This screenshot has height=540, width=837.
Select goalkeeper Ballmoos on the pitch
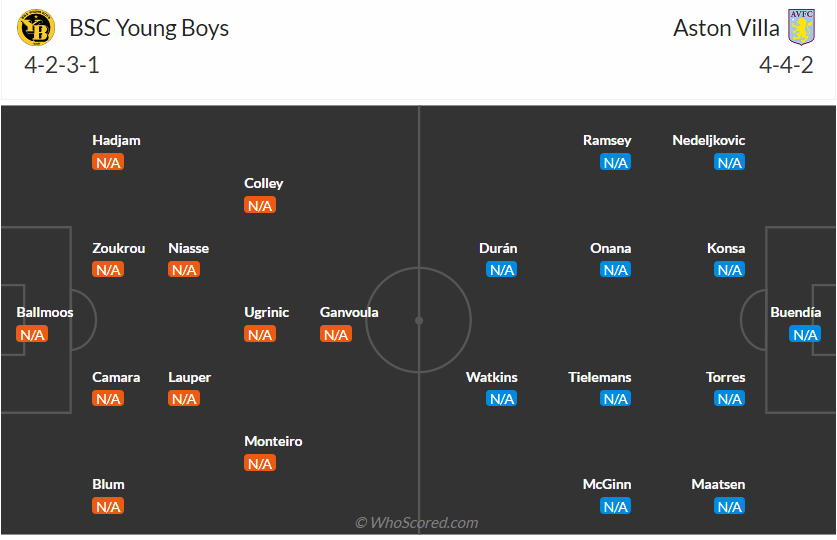[45, 313]
